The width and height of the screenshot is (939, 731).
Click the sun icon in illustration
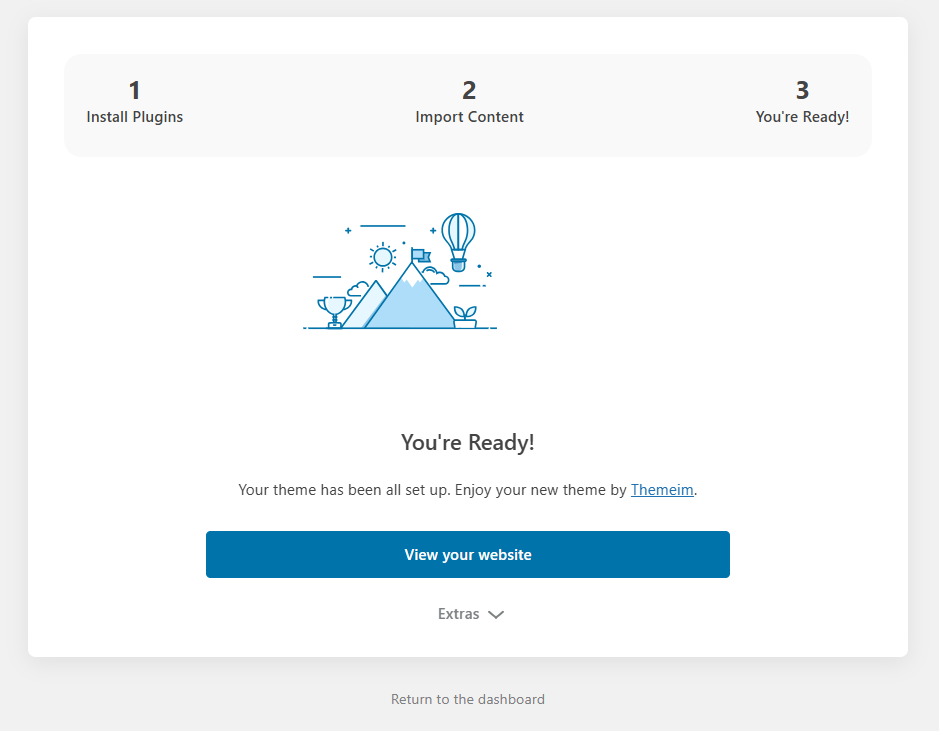[x=382, y=257]
